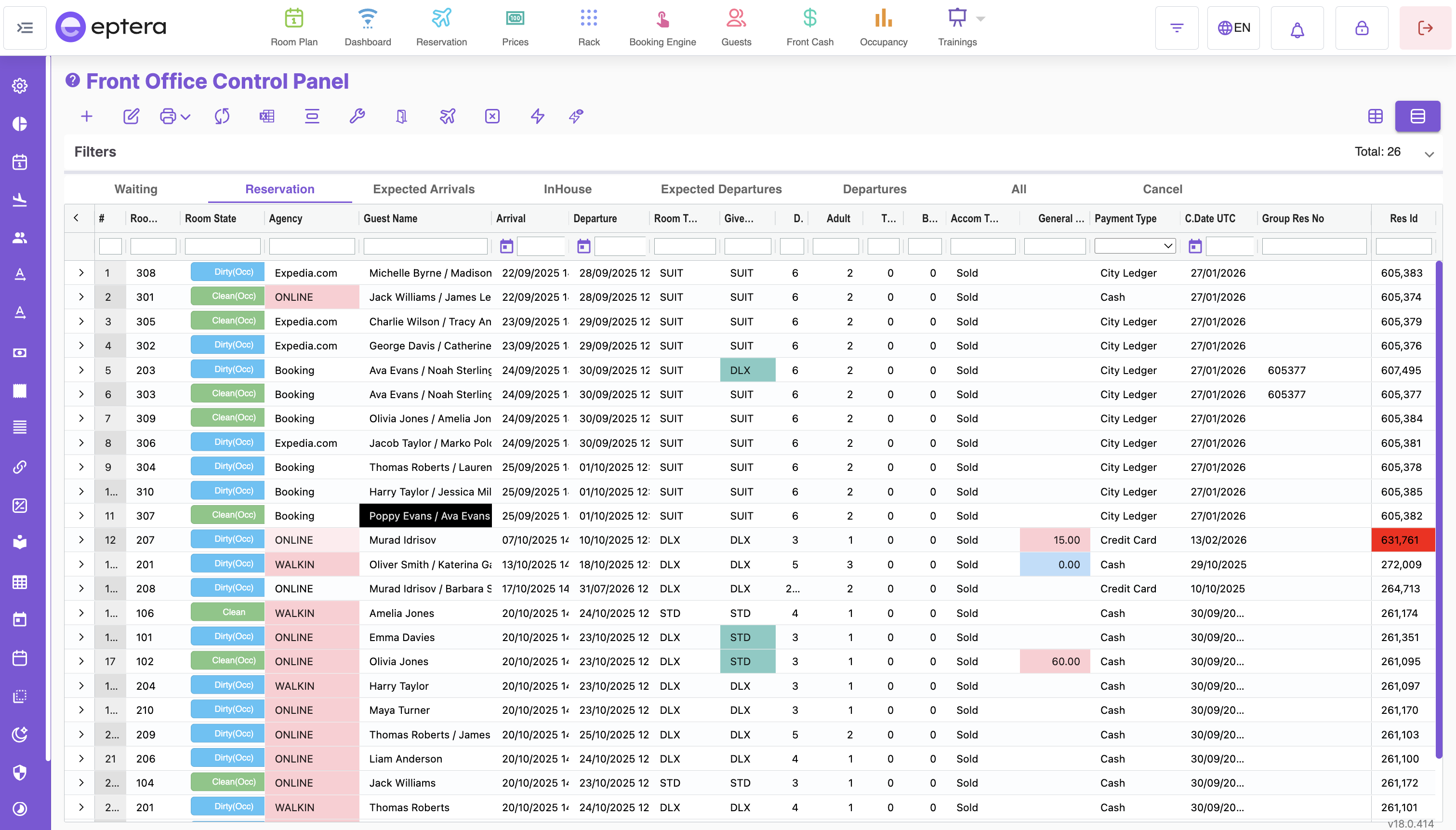The image size is (1456, 830).
Task: Export the list to Excel
Action: [x=266, y=116]
